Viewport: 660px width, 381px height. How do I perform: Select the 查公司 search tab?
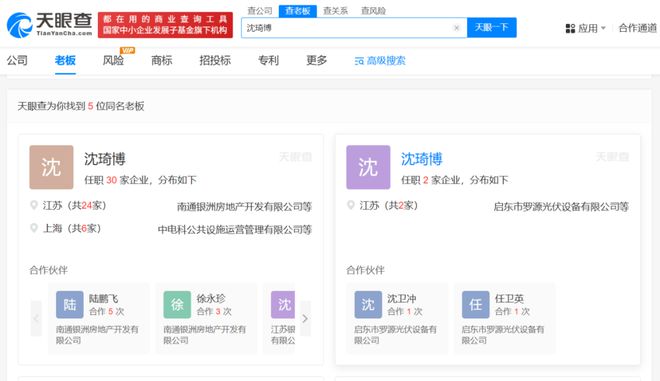coord(260,11)
